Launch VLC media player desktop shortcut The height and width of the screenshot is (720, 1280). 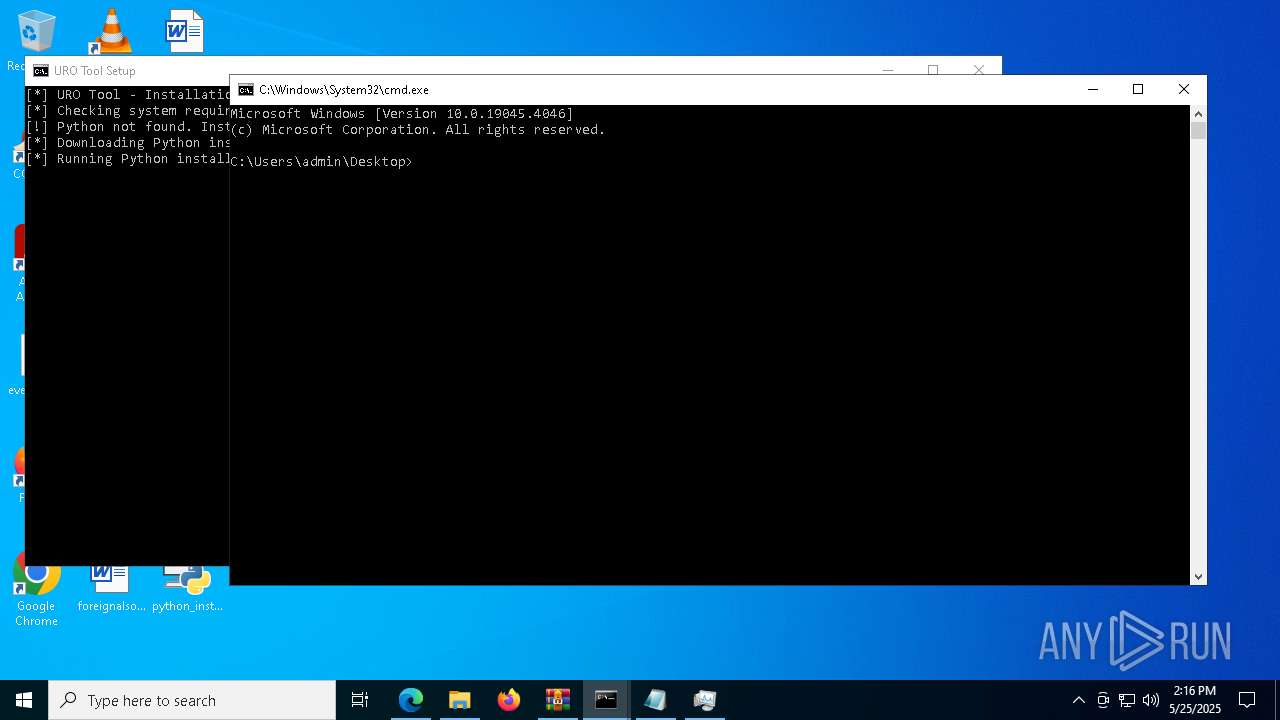tap(111, 32)
